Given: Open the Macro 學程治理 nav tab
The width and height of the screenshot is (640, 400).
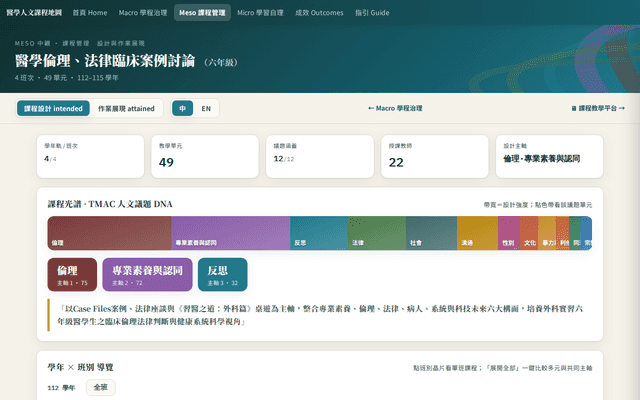Looking at the screenshot, I should pyautogui.click(x=143, y=13).
